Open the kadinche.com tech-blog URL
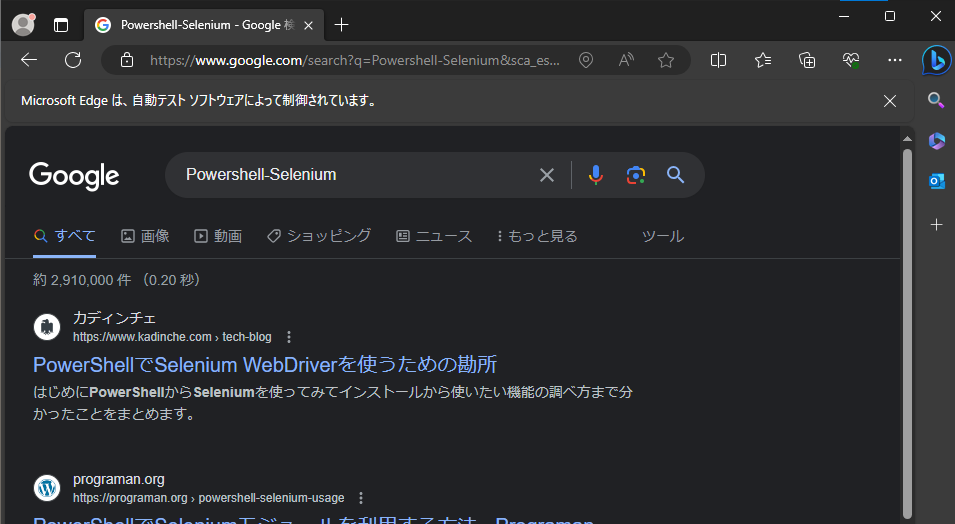955x524 pixels. click(172, 337)
